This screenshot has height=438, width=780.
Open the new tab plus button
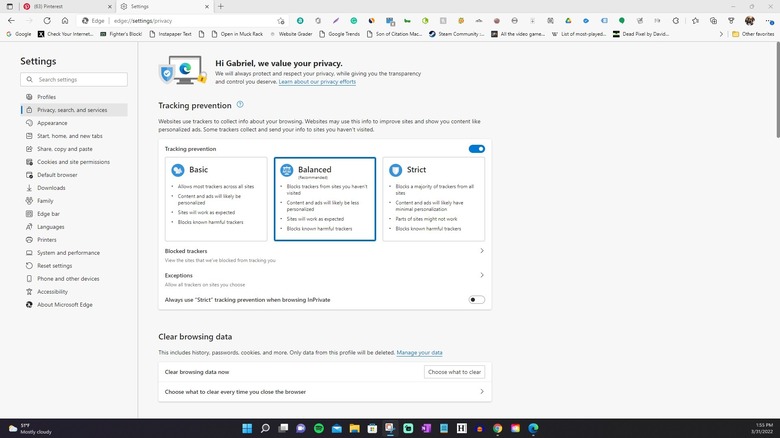[x=220, y=6]
